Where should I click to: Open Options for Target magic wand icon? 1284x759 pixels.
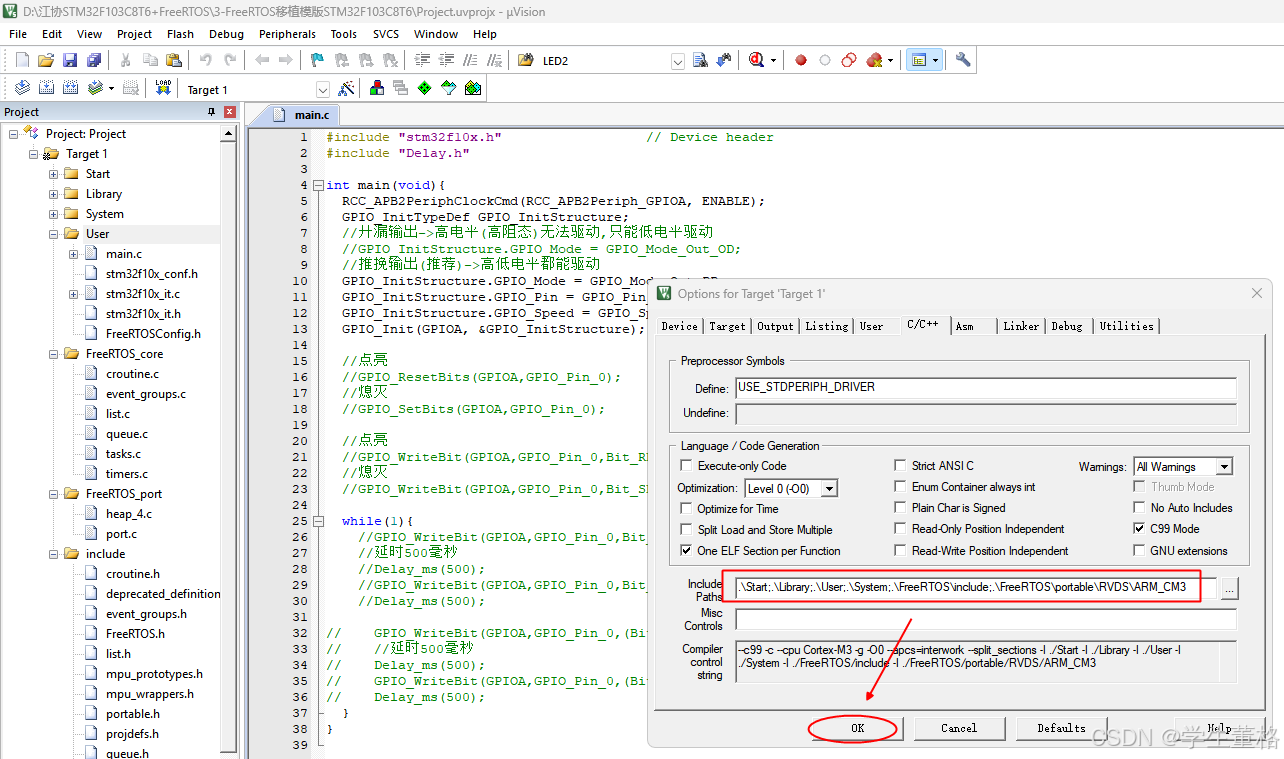[x=347, y=88]
